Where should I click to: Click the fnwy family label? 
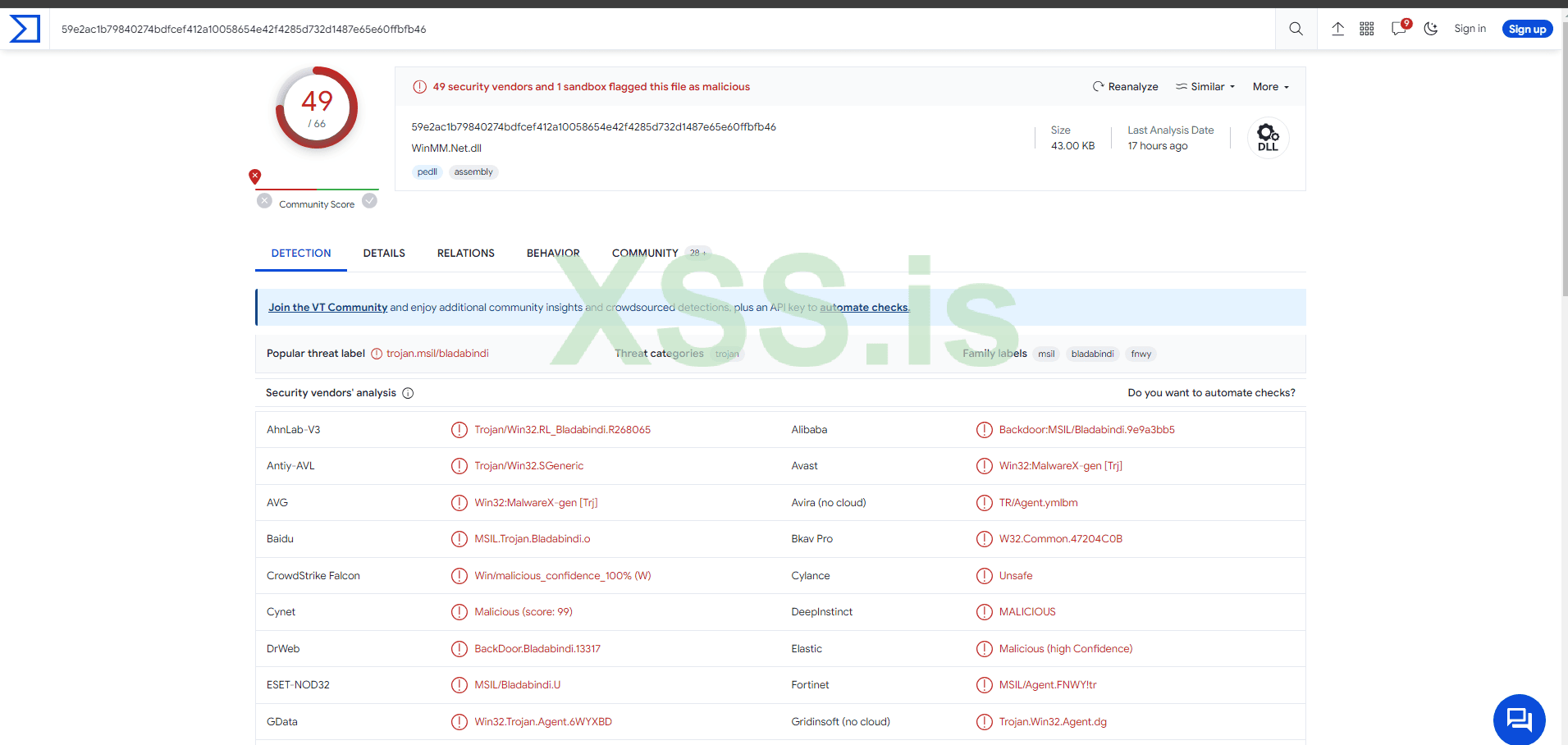(x=1141, y=354)
